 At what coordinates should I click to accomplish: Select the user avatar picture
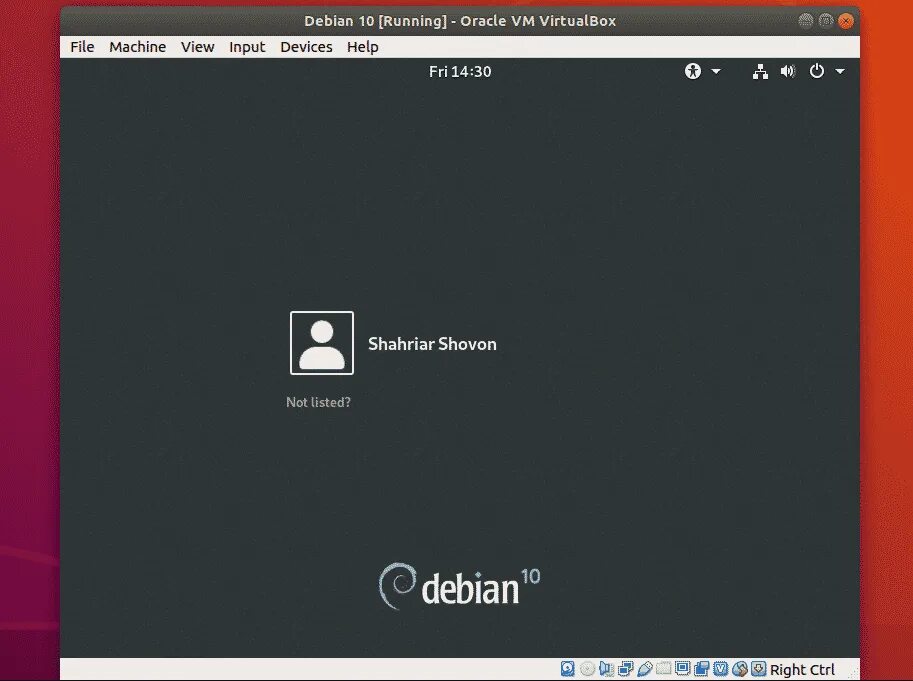(x=322, y=343)
